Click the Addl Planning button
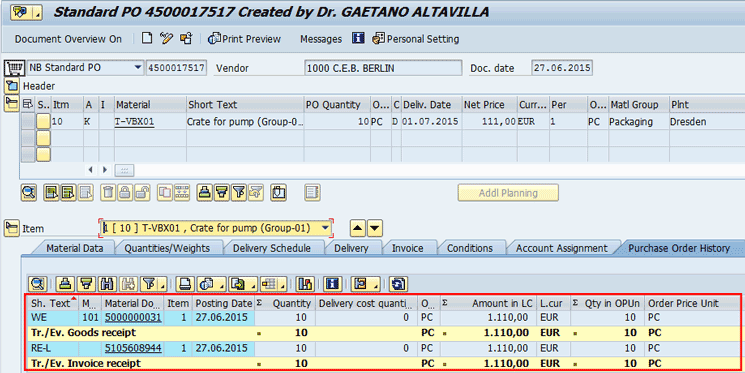Image resolution: width=745 pixels, height=373 pixels. pyautogui.click(x=508, y=193)
